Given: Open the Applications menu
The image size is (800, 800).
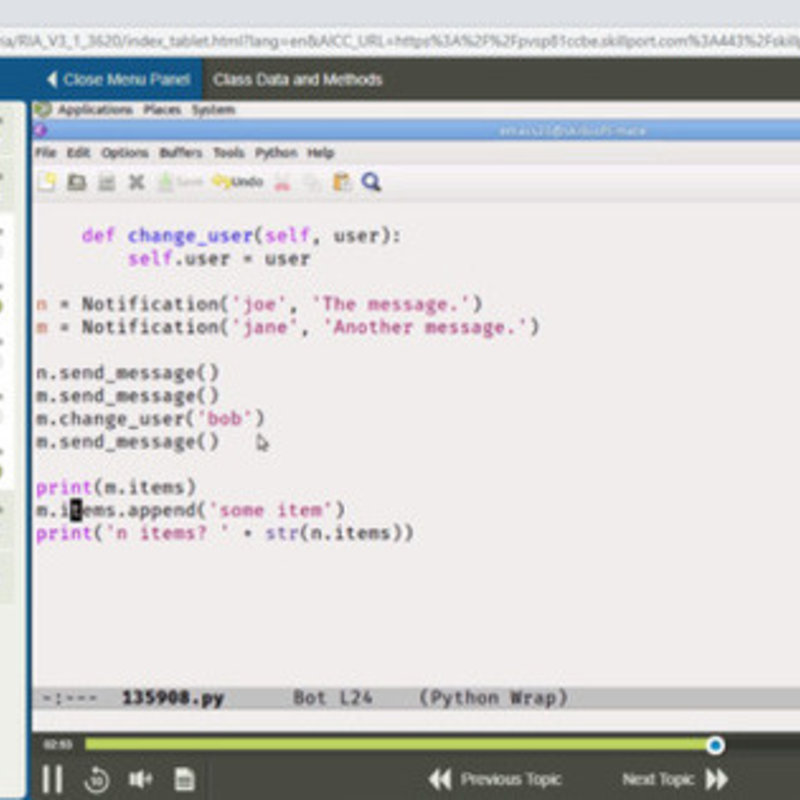Looking at the screenshot, I should 95,110.
